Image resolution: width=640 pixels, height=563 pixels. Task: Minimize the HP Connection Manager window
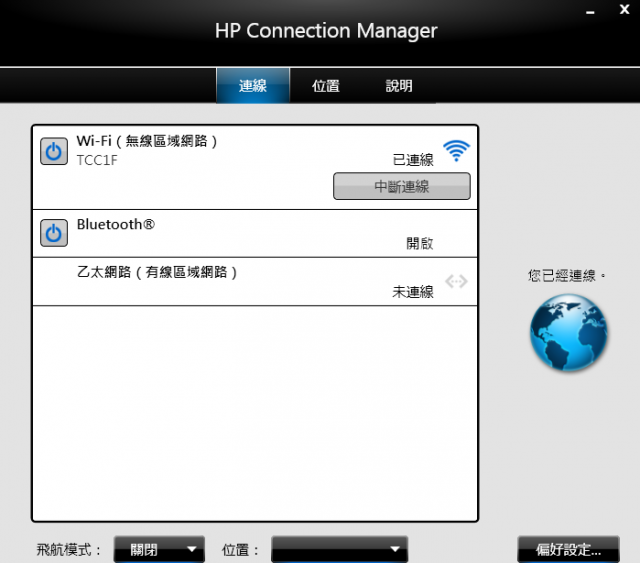[590, 11]
